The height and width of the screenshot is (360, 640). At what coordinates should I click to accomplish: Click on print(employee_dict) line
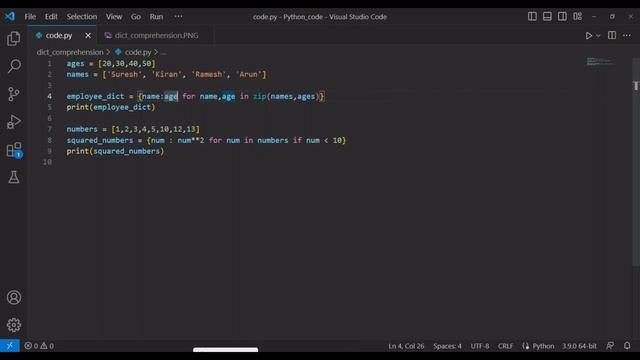pos(111,107)
